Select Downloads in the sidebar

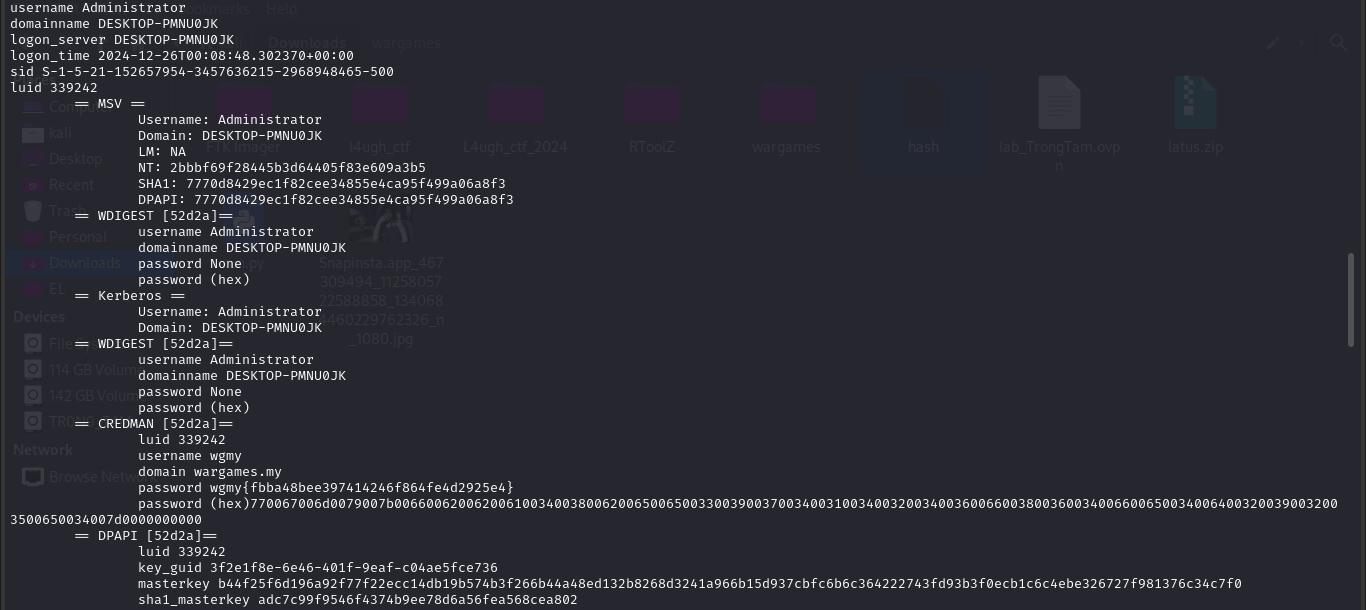(83, 263)
